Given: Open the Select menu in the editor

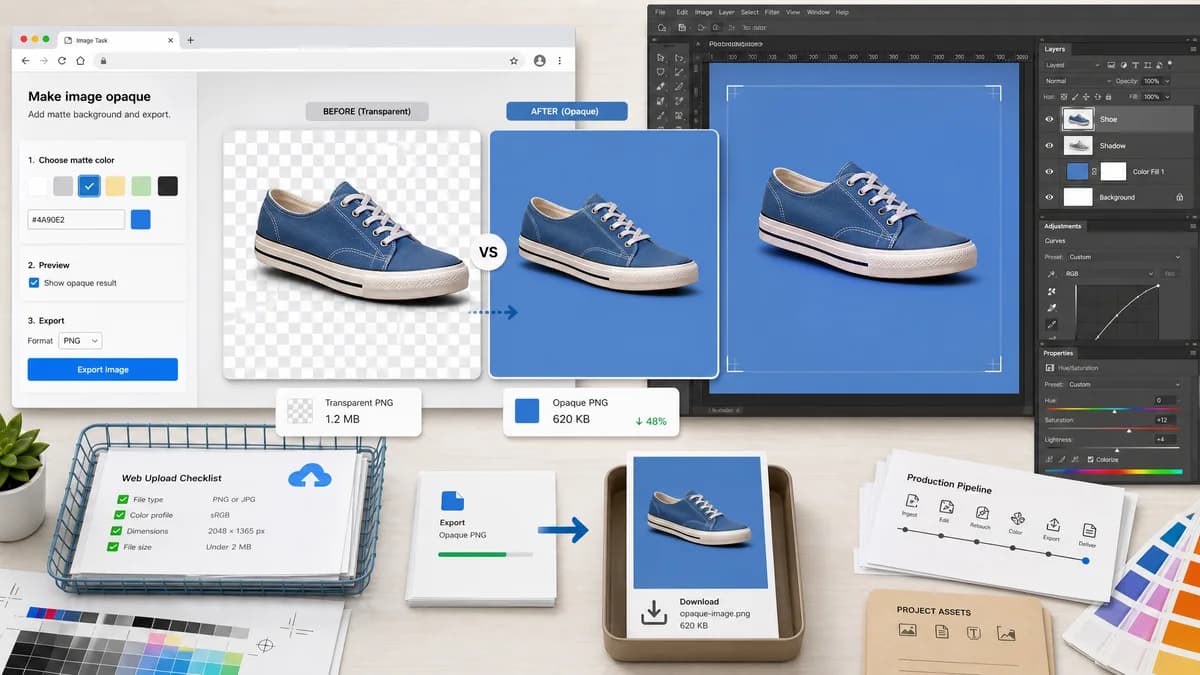Looking at the screenshot, I should (x=749, y=12).
